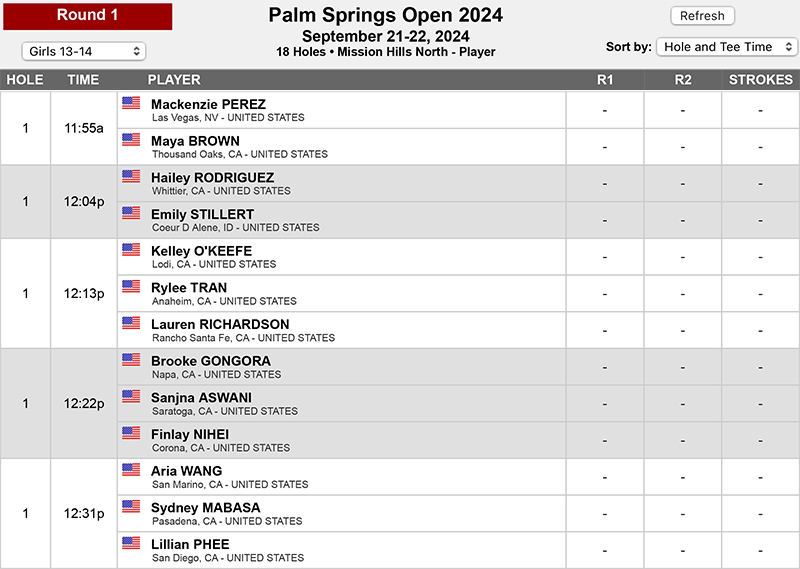The width and height of the screenshot is (800, 569).
Task: Open the Girls 13-14 division dropdown
Action: [84, 51]
